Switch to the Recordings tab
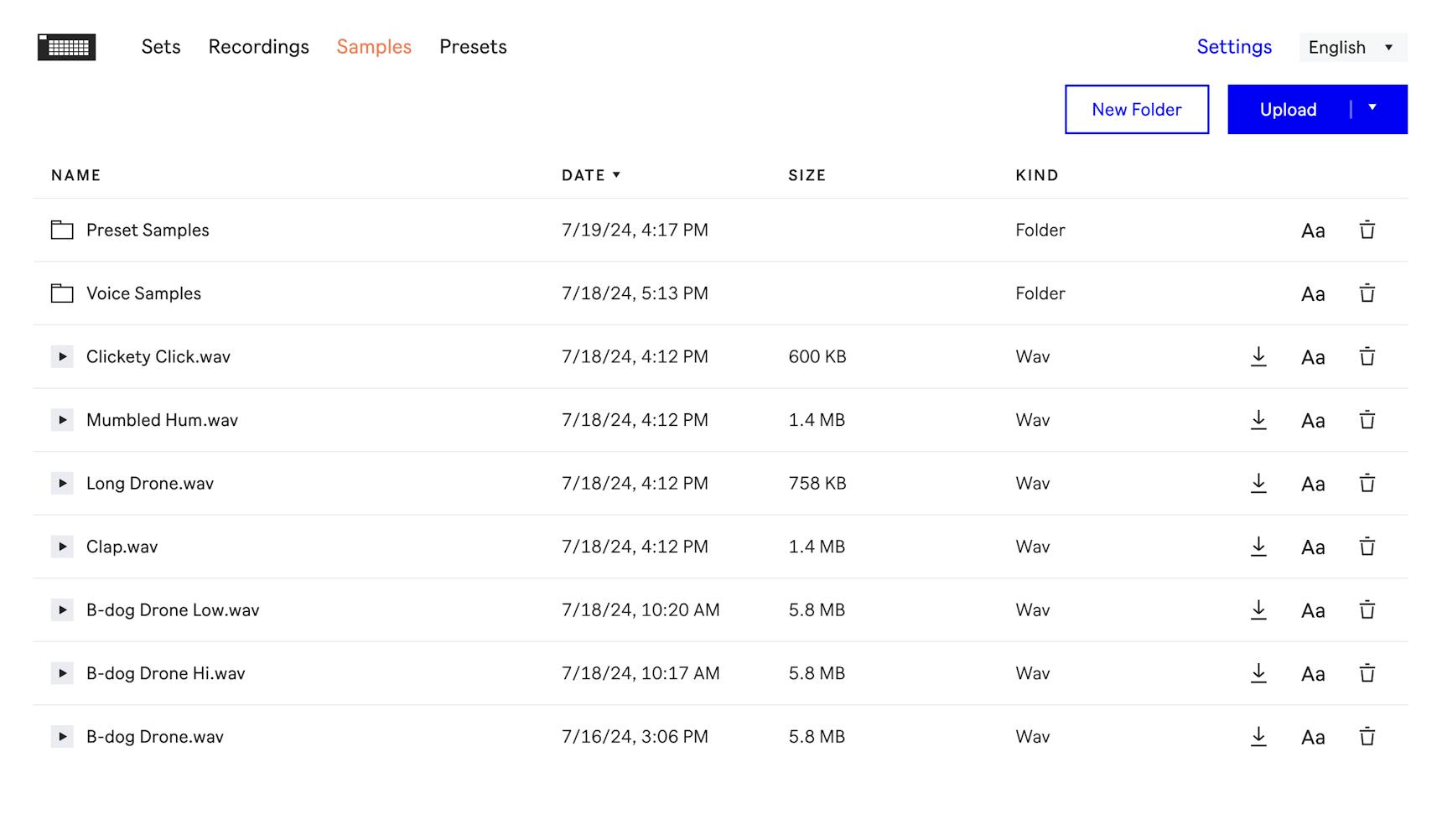Screen dimensions: 1442x840 pyautogui.click(x=258, y=47)
